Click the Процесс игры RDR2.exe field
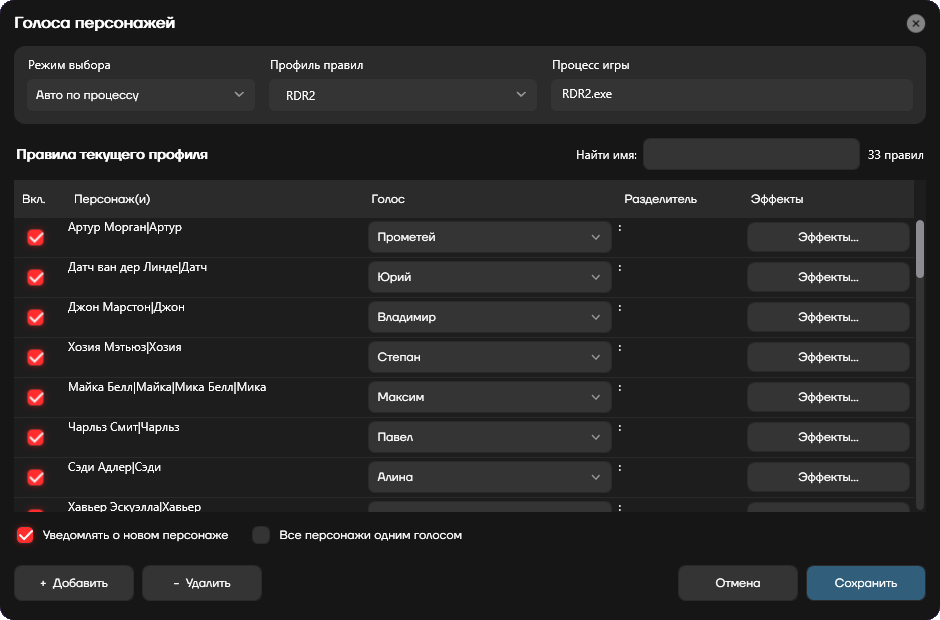 [732, 95]
